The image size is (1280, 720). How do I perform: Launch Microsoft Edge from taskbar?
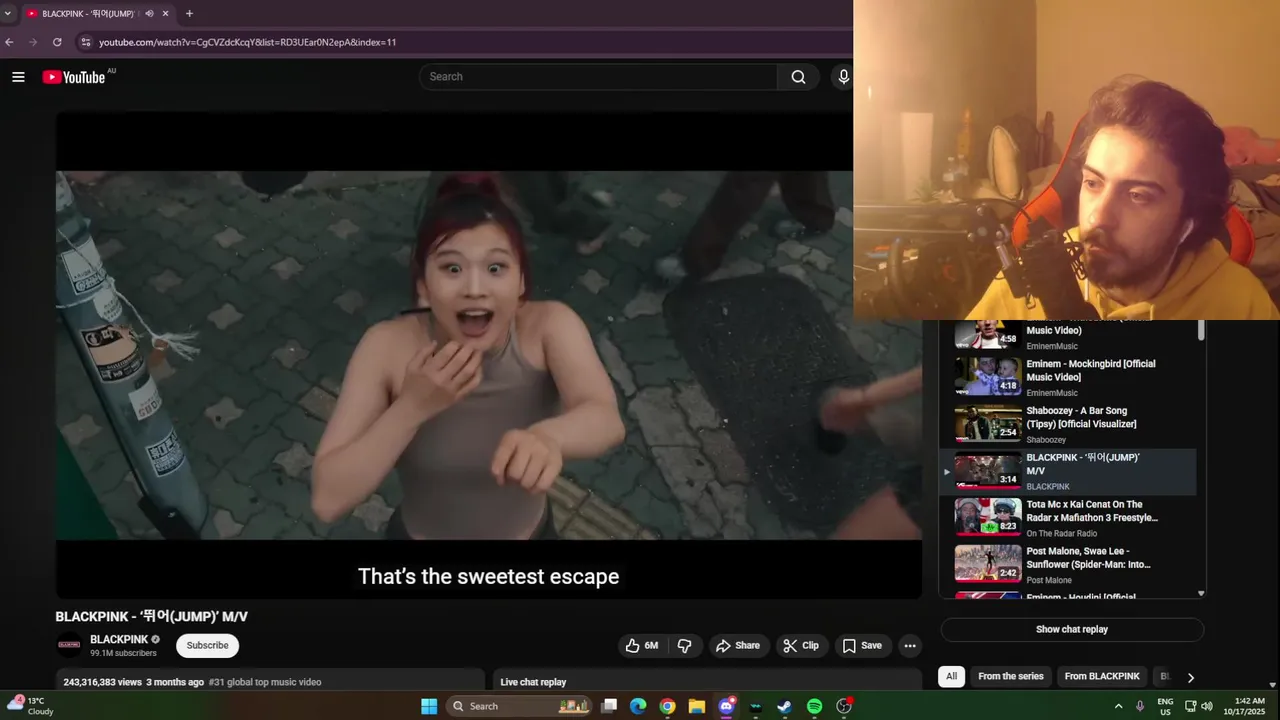tap(638, 706)
